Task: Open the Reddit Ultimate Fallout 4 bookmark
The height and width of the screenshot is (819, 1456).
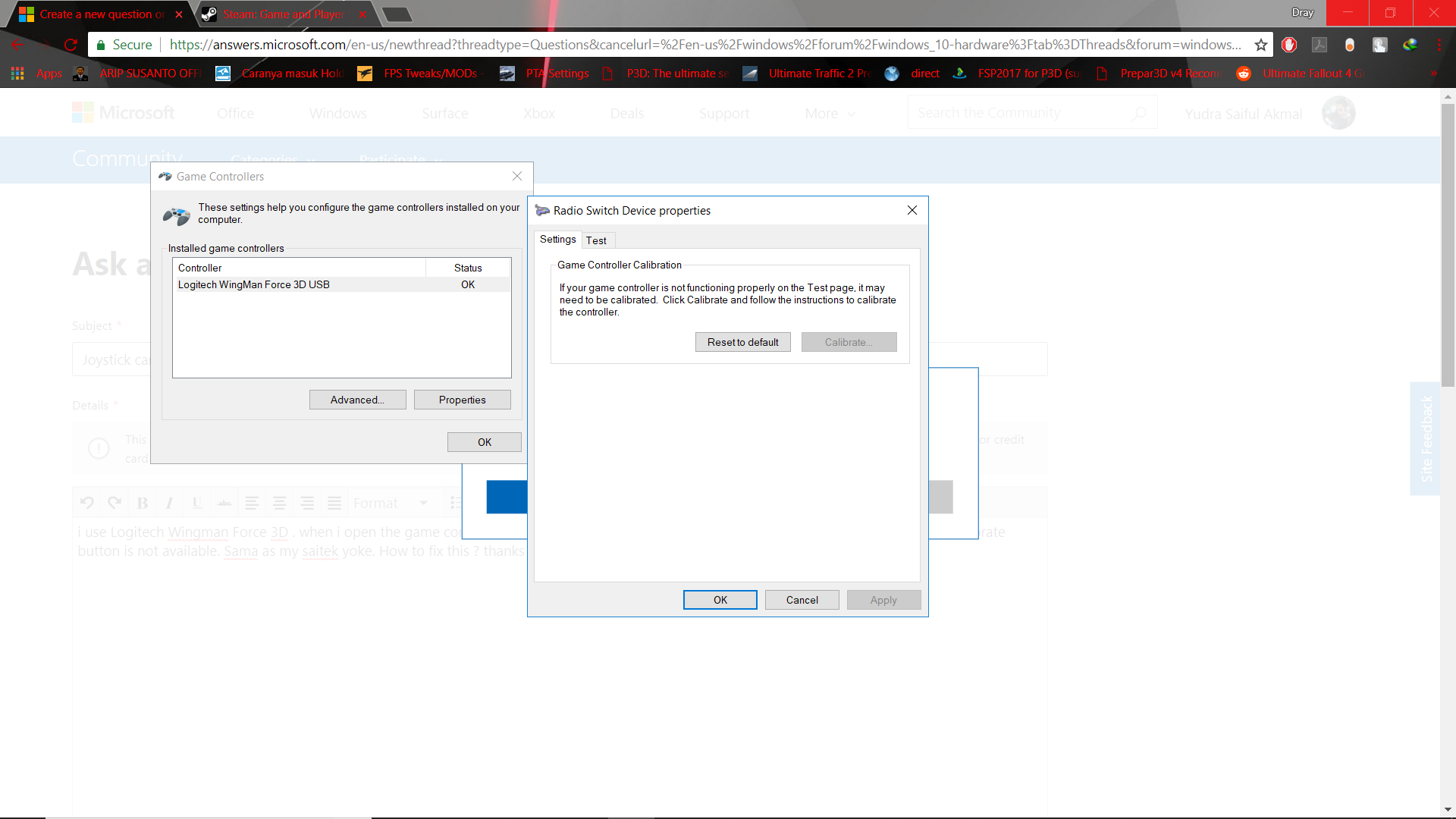Action: coord(1304,74)
